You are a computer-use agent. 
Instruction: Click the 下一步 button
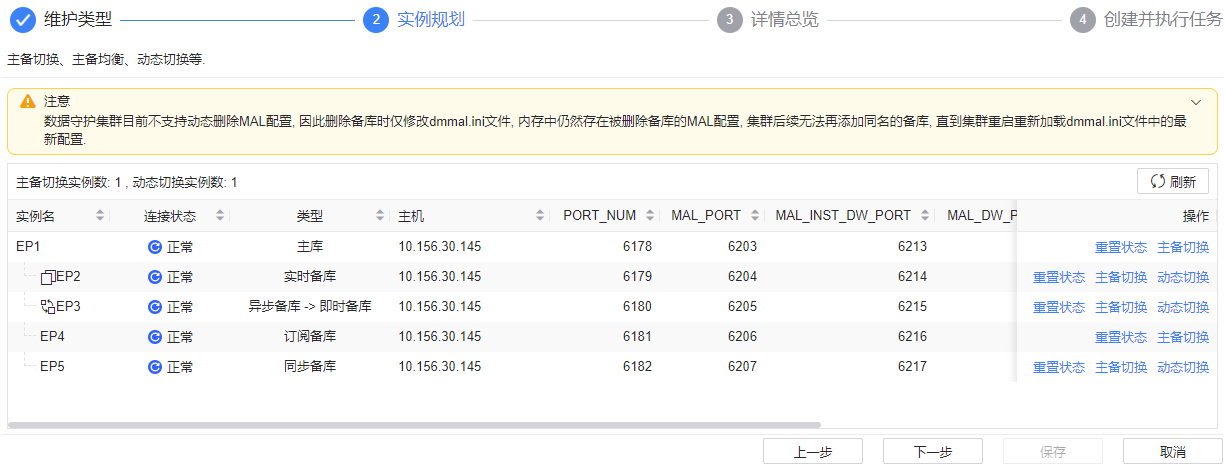(932, 451)
